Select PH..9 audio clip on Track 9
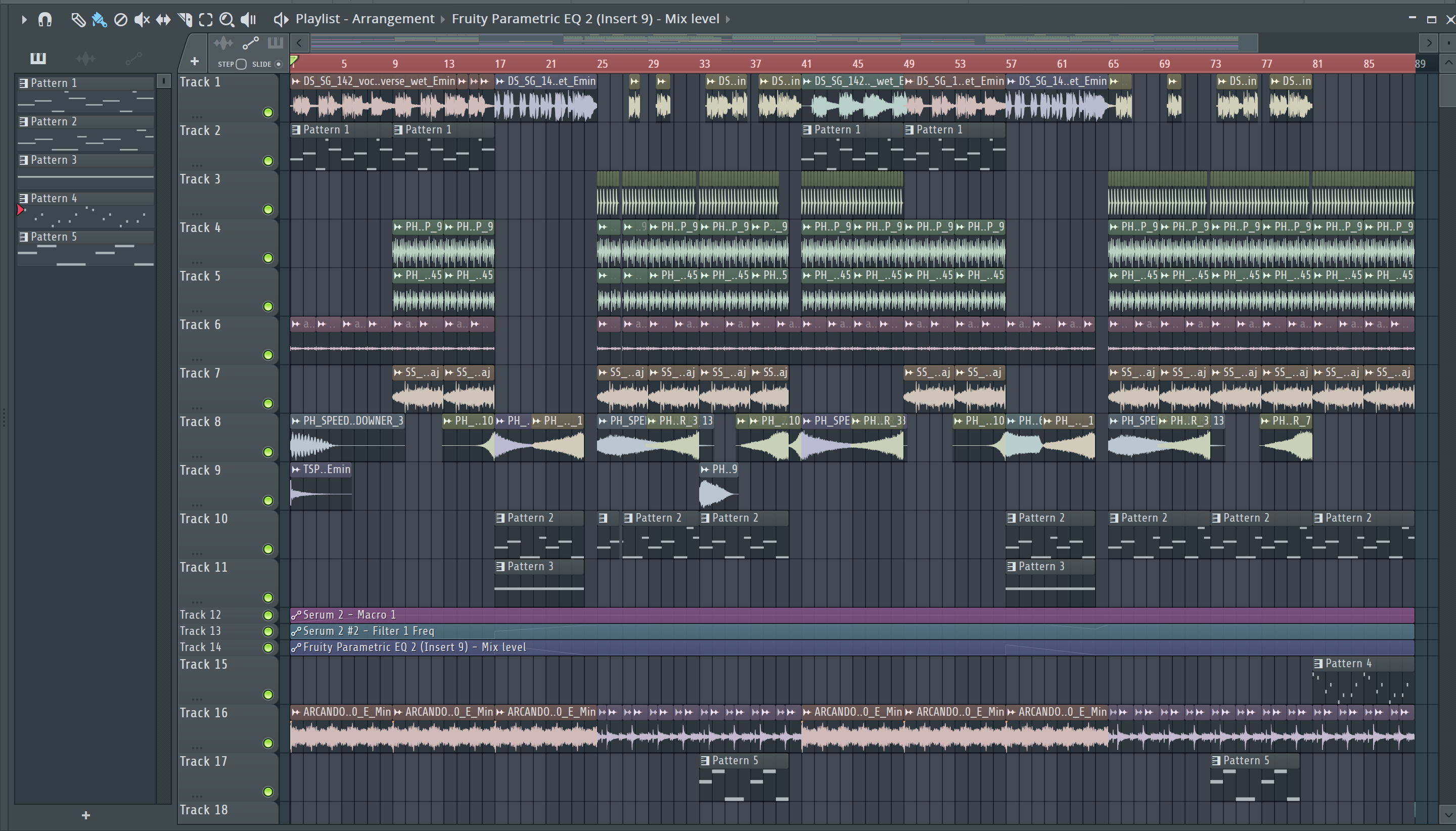The height and width of the screenshot is (831, 1456). (718, 486)
